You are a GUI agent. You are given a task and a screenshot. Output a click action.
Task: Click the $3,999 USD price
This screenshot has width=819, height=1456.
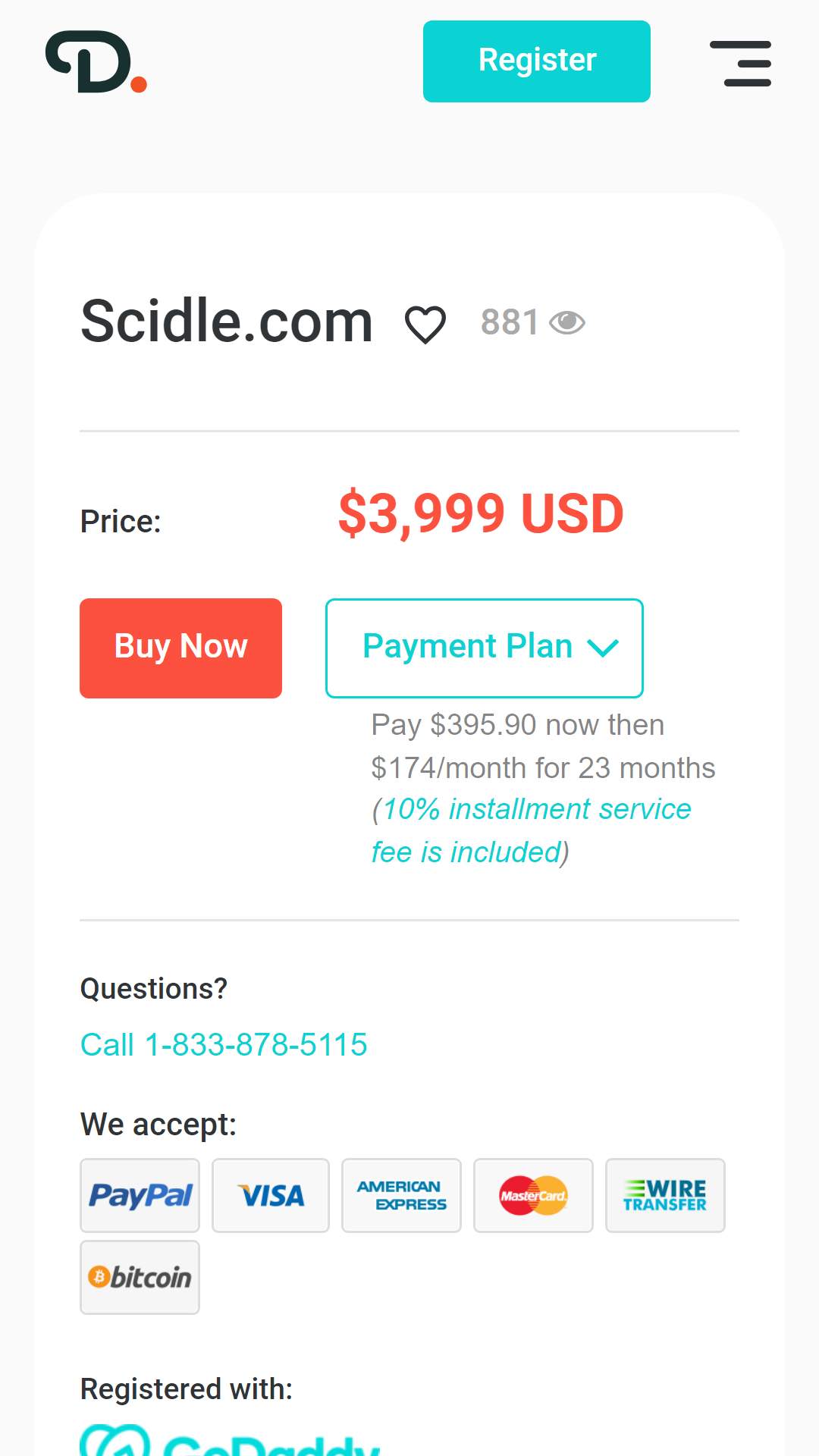(x=481, y=514)
